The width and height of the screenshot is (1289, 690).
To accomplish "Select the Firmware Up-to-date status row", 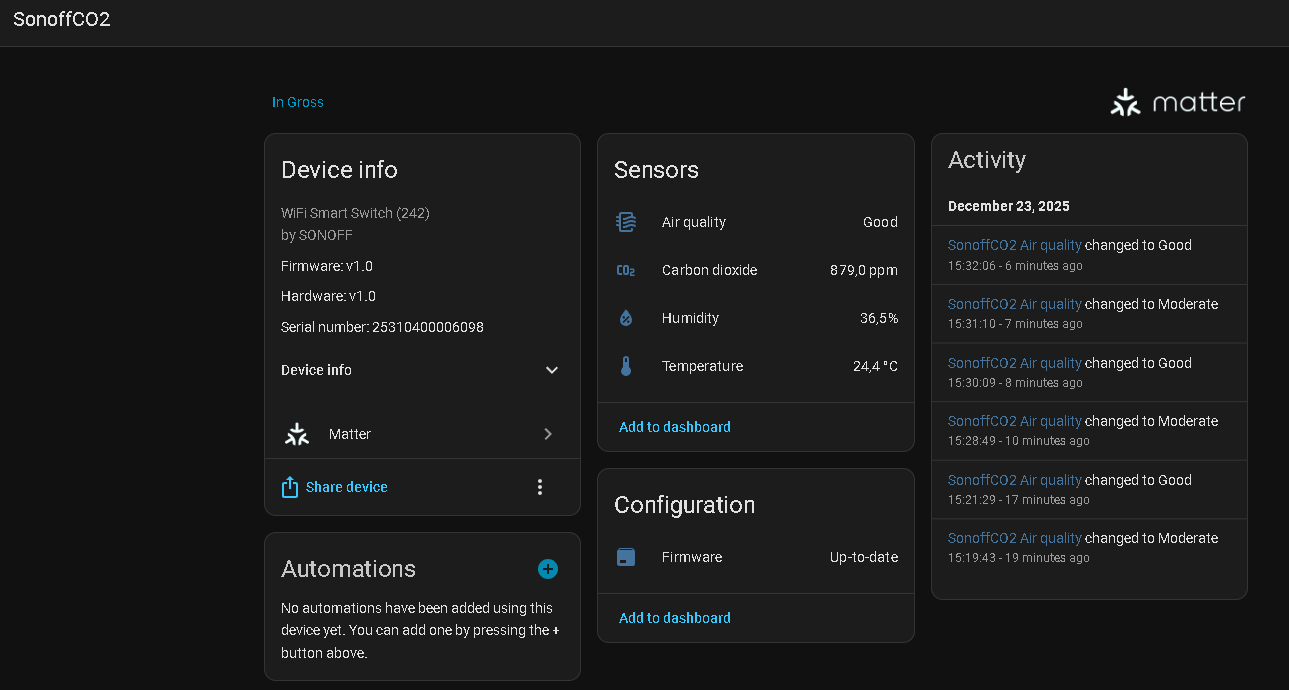I will coord(756,557).
